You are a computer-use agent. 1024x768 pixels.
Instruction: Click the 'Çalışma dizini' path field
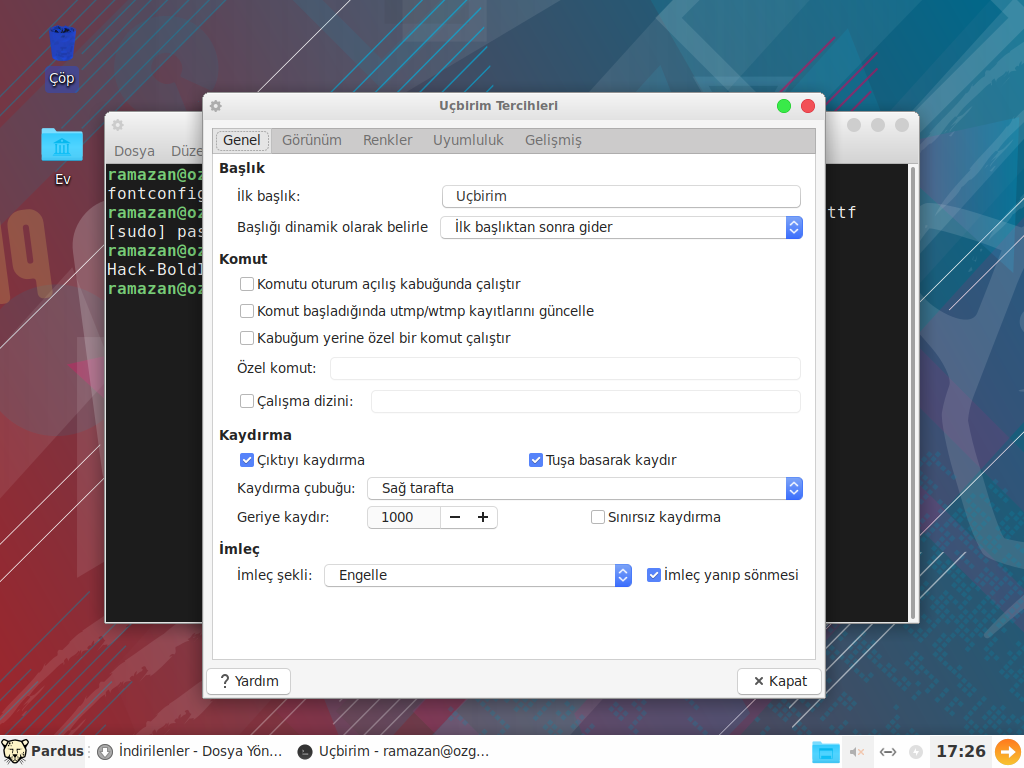586,402
